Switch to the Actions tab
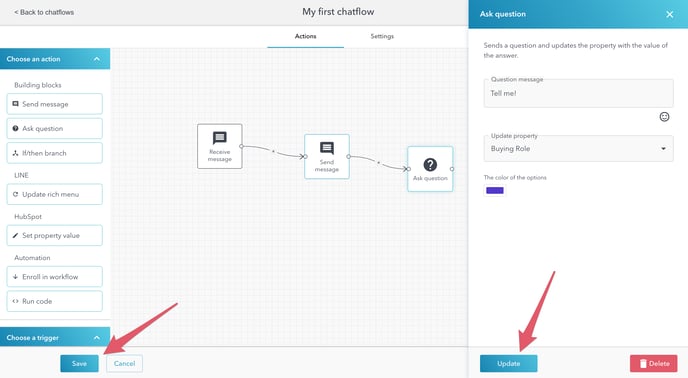Image resolution: width=688 pixels, height=378 pixels. (x=305, y=36)
